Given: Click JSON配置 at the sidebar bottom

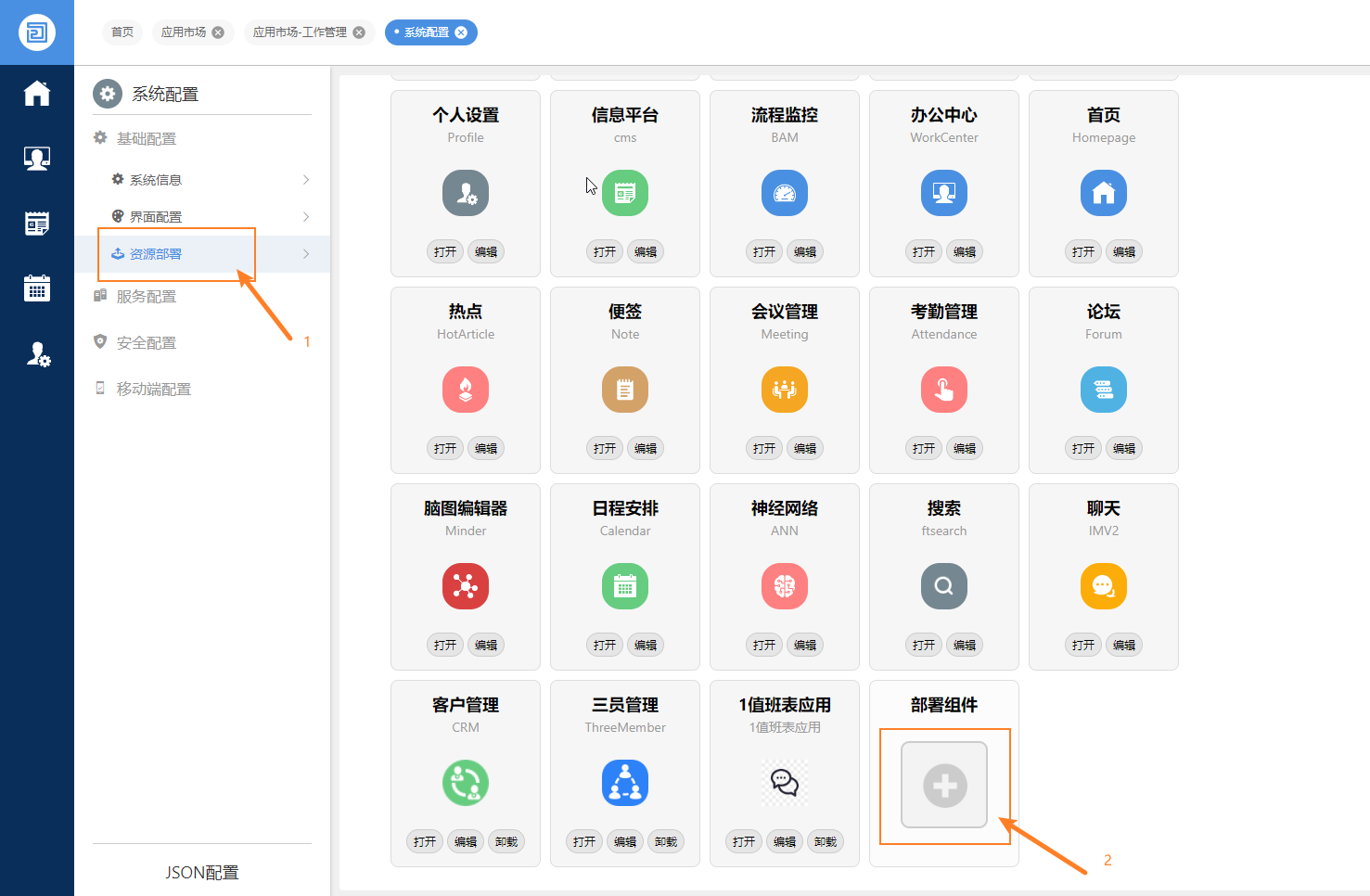Looking at the screenshot, I should tap(202, 873).
